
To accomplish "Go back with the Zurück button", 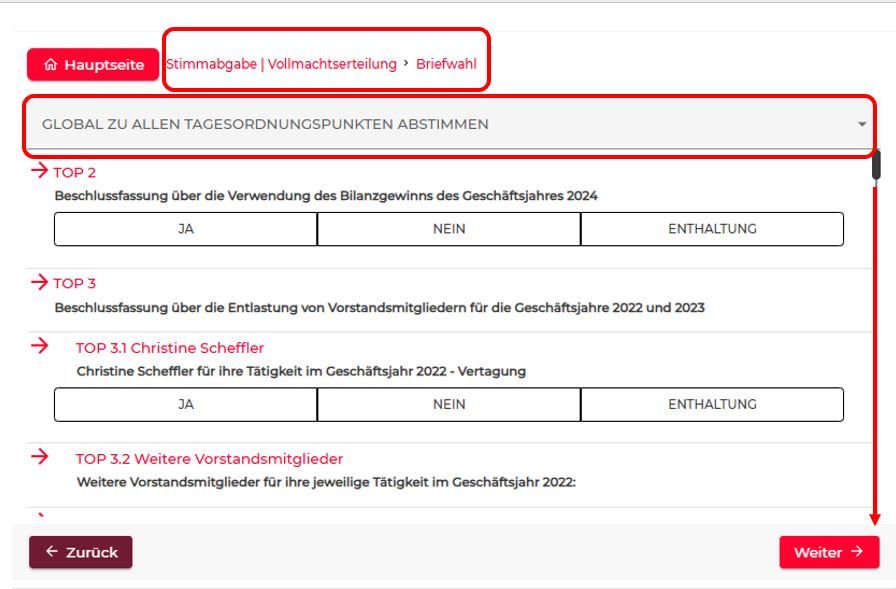I will [81, 552].
